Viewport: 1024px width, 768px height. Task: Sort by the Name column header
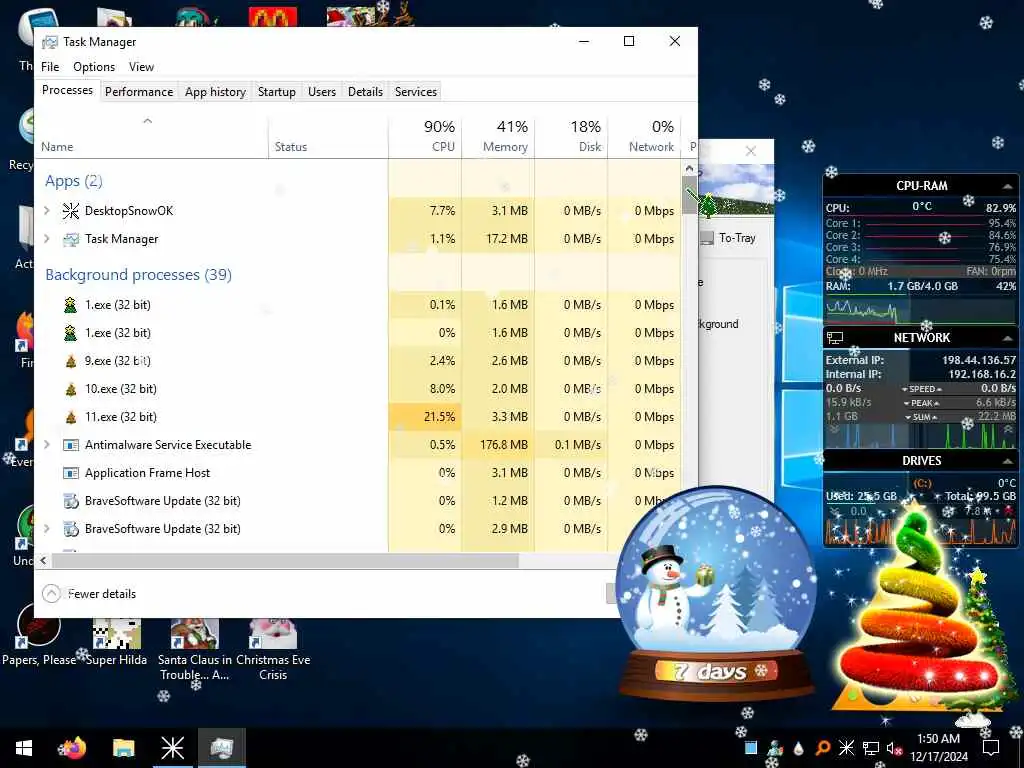point(152,136)
